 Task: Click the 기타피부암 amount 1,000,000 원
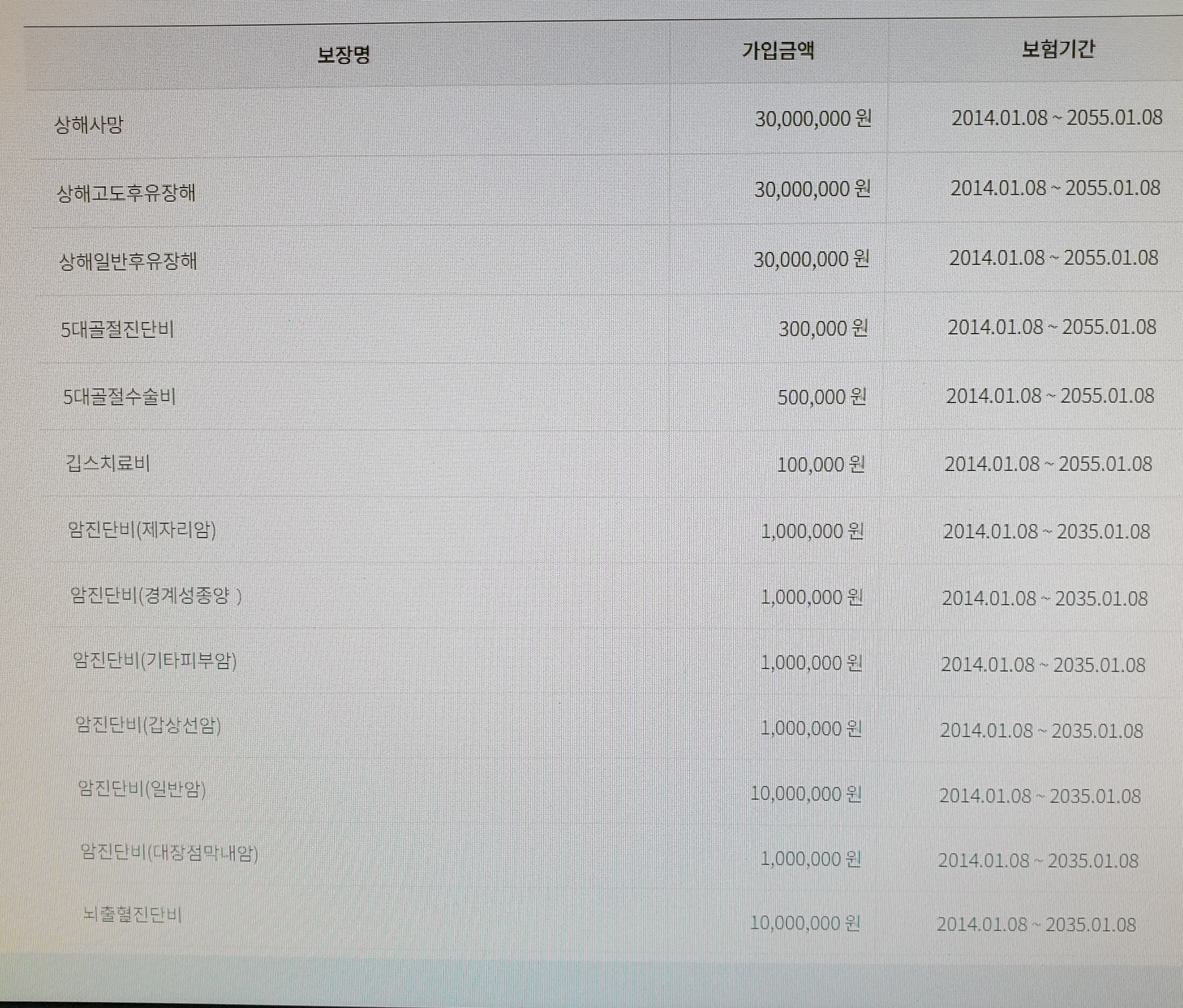[811, 663]
